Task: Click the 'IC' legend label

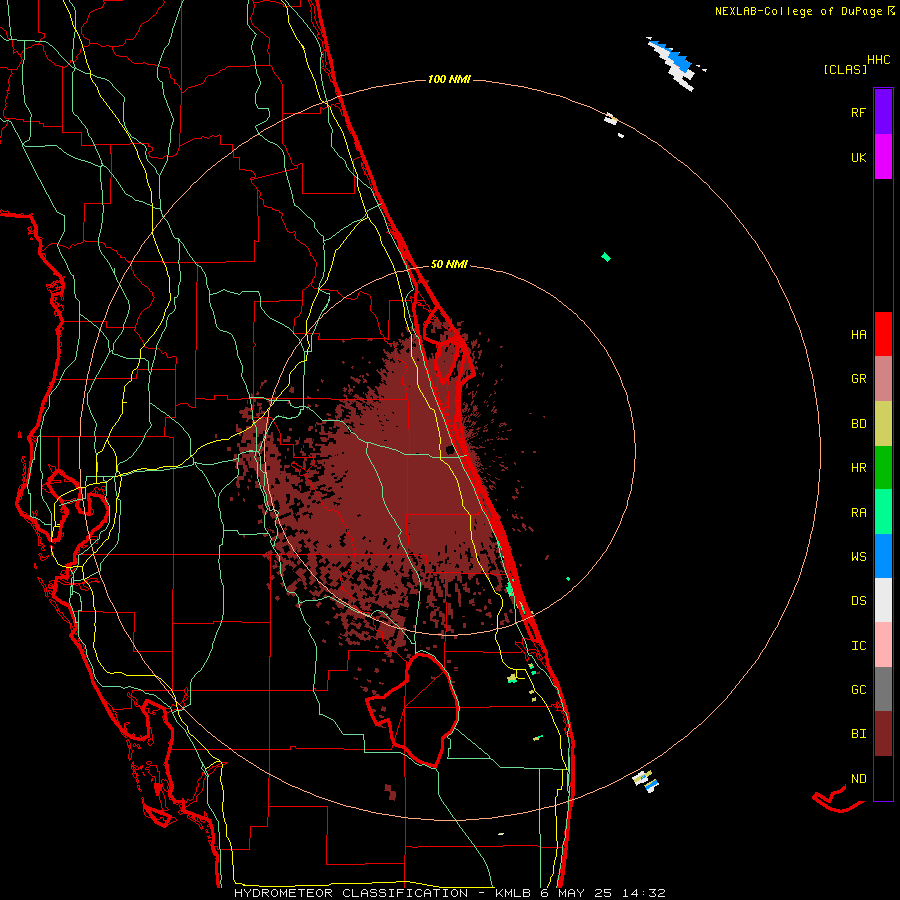Action: [858, 646]
